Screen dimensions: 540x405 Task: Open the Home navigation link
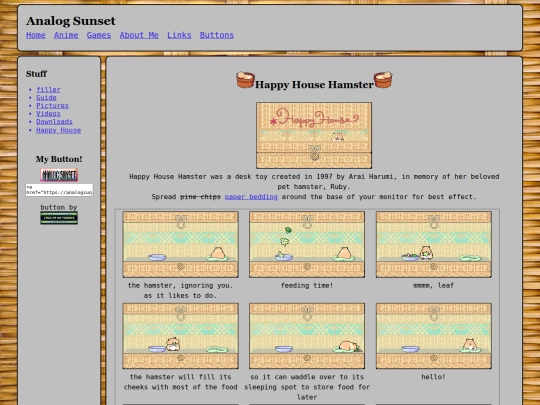36,35
